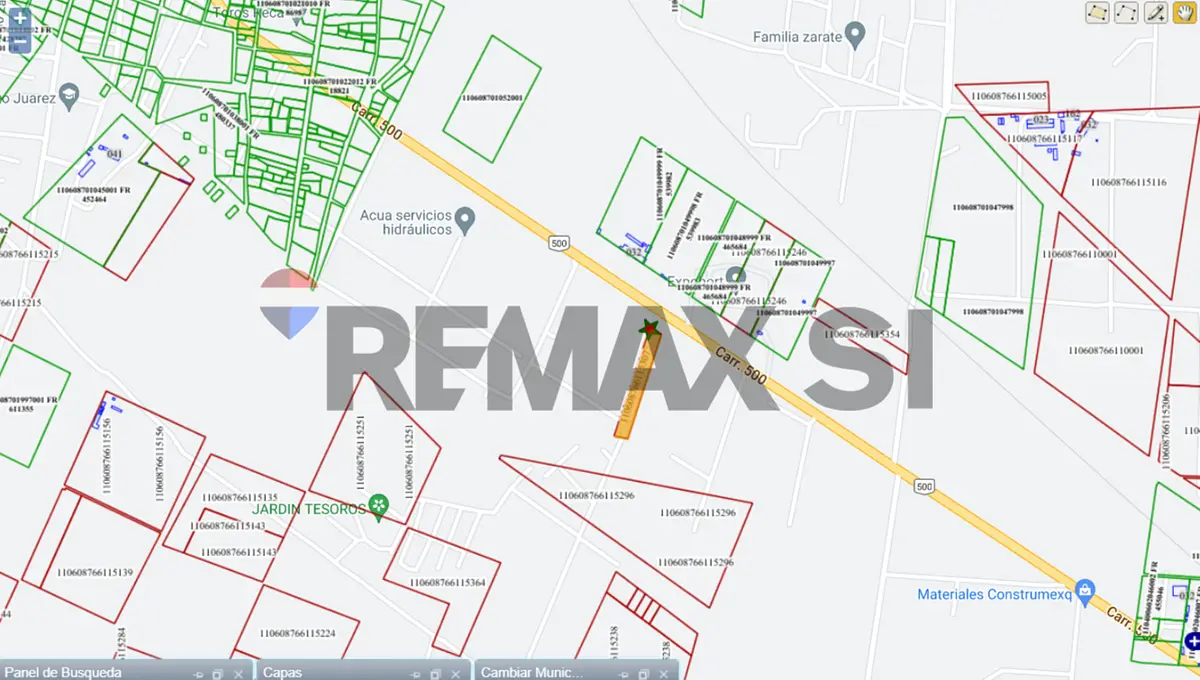Click the 500 shield near Acua servicios
Viewport: 1200px width, 680px height.
(x=559, y=243)
